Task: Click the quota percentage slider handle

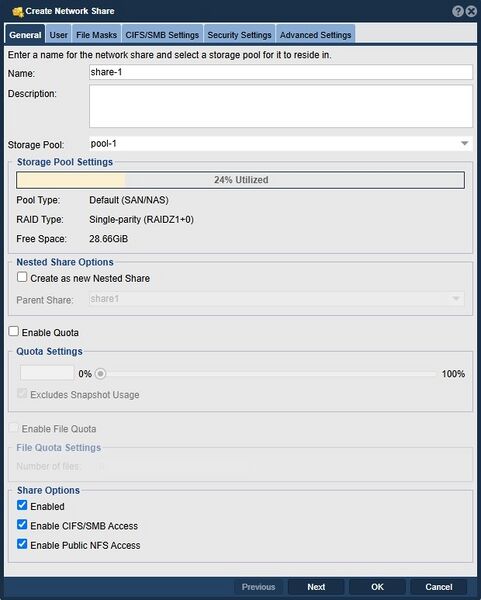Action: (x=100, y=373)
